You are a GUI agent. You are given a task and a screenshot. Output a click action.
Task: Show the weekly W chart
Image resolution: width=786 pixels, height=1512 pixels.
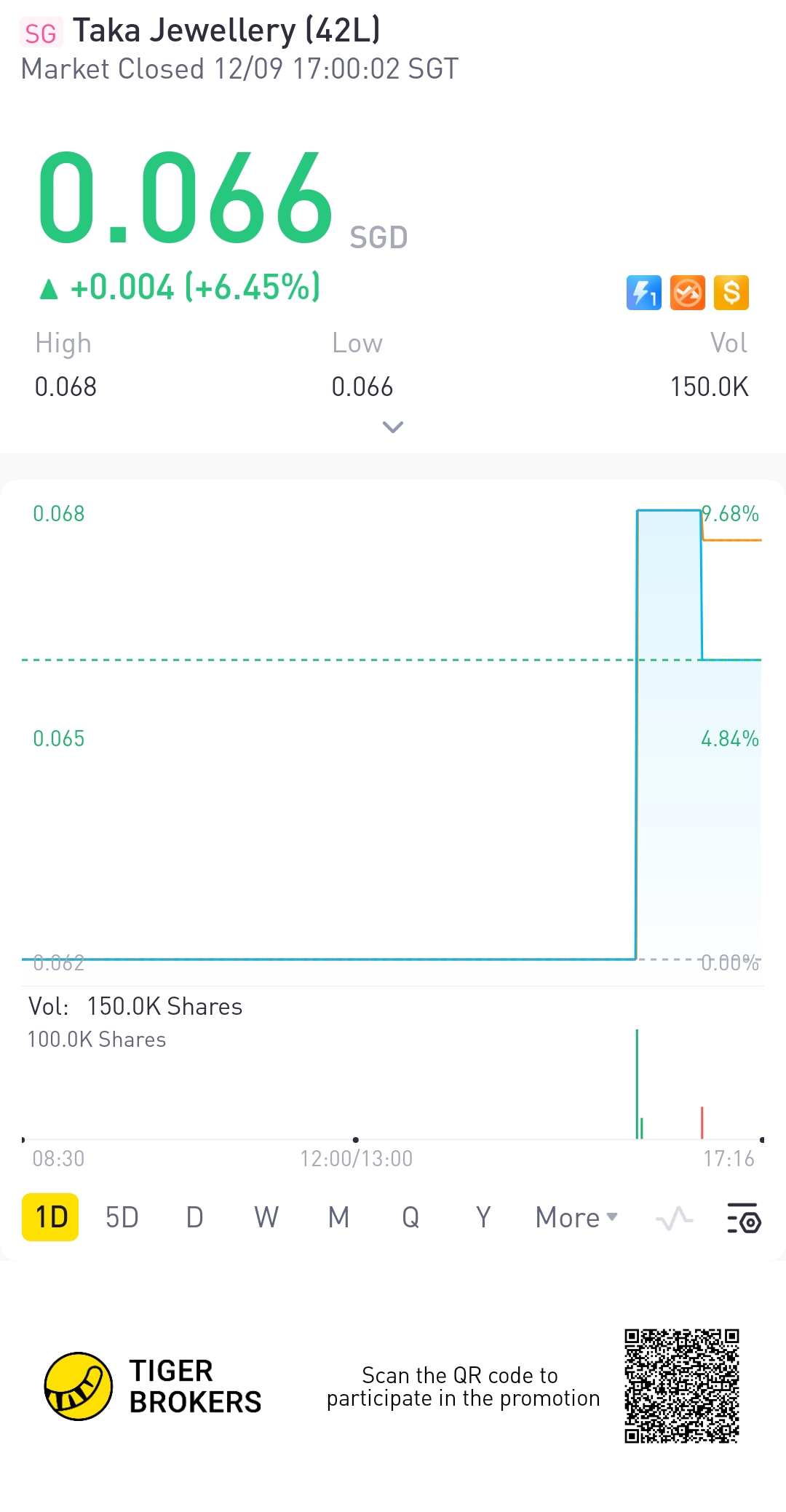(x=266, y=1217)
